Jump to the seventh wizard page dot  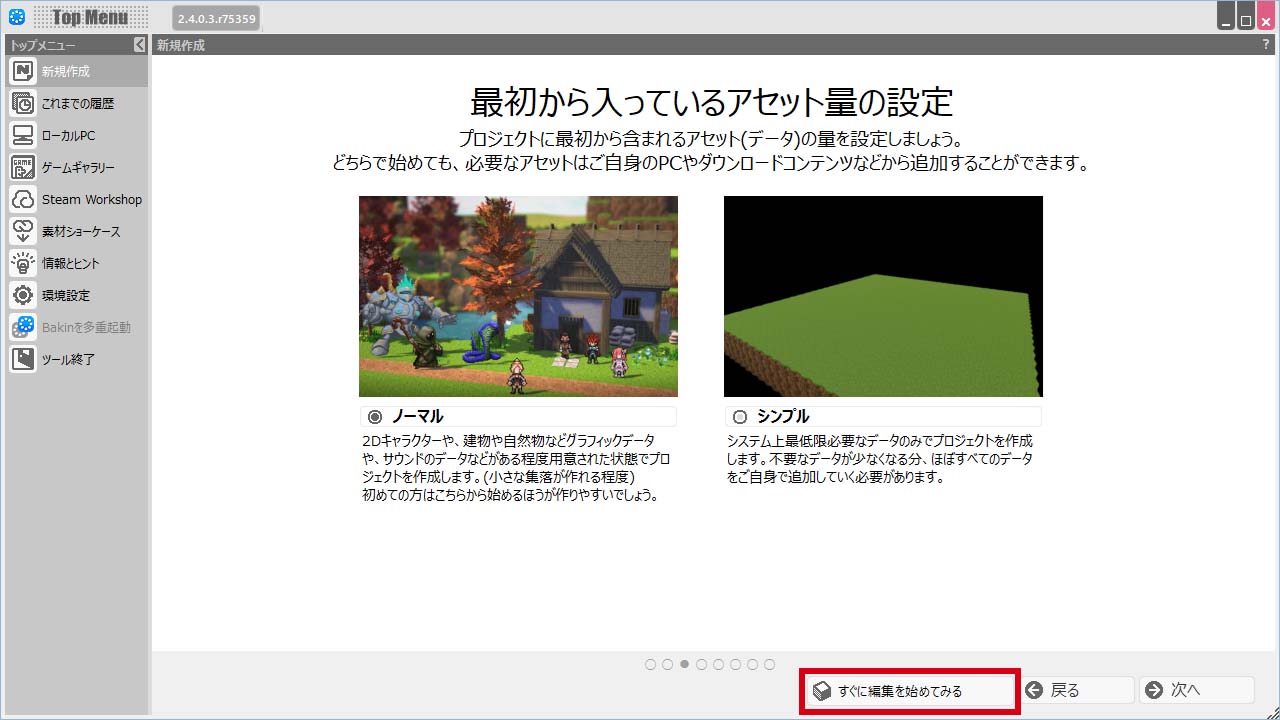pos(752,664)
